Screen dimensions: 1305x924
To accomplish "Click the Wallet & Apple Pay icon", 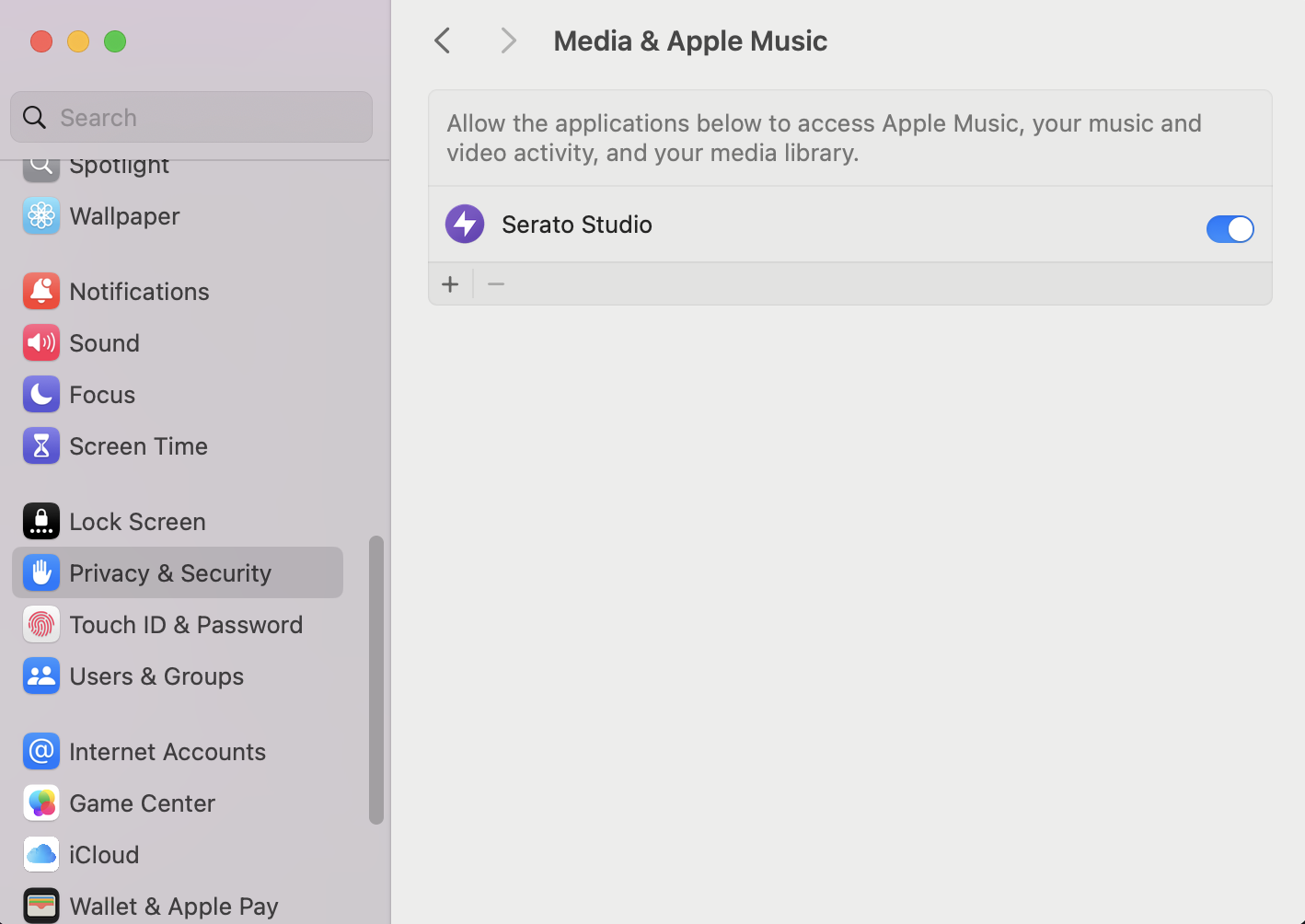I will [41, 906].
